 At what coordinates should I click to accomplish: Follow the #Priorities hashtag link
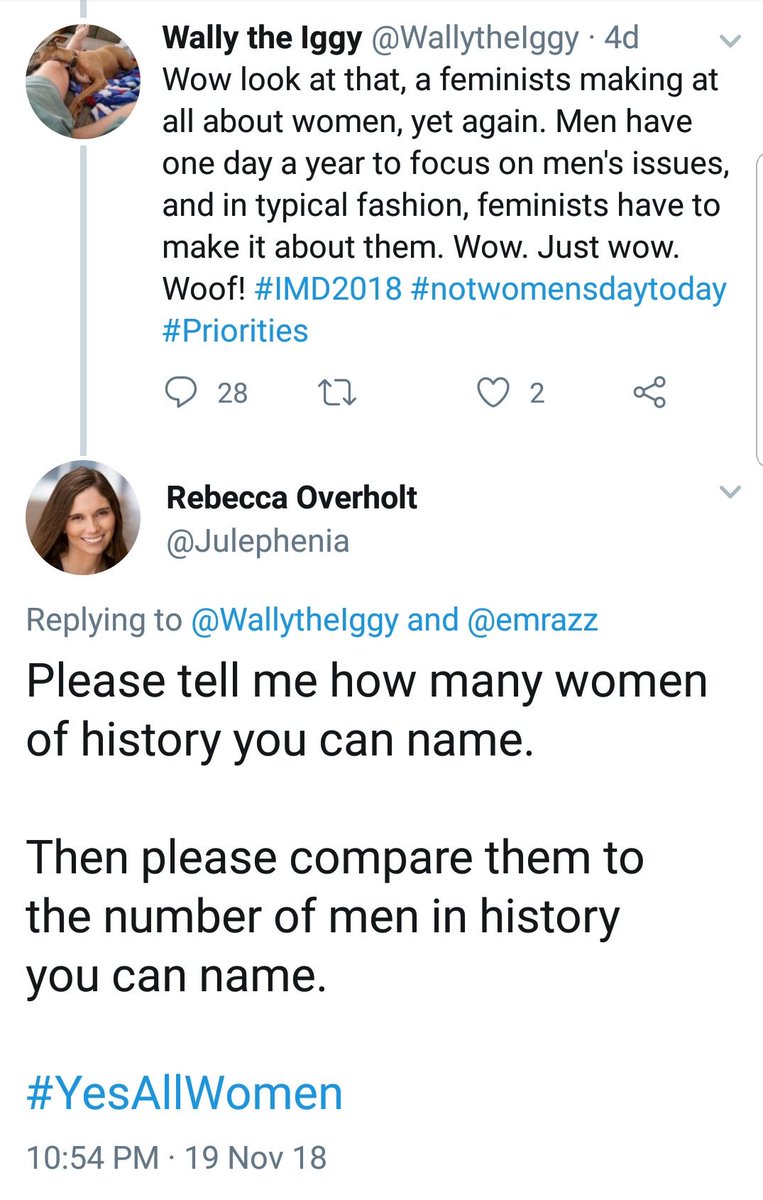pyautogui.click(x=235, y=330)
